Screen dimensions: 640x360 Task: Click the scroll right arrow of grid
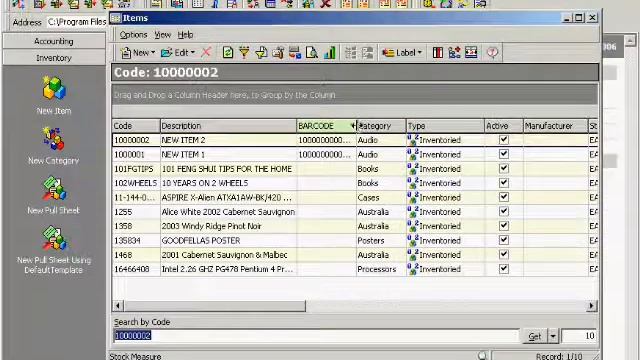(x=591, y=306)
